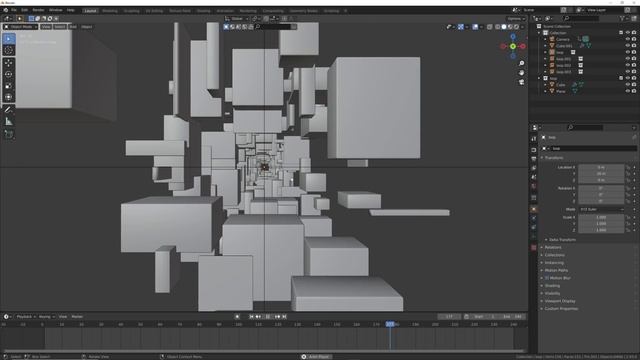
Task: Expand the Collections panel
Action: coord(554,255)
